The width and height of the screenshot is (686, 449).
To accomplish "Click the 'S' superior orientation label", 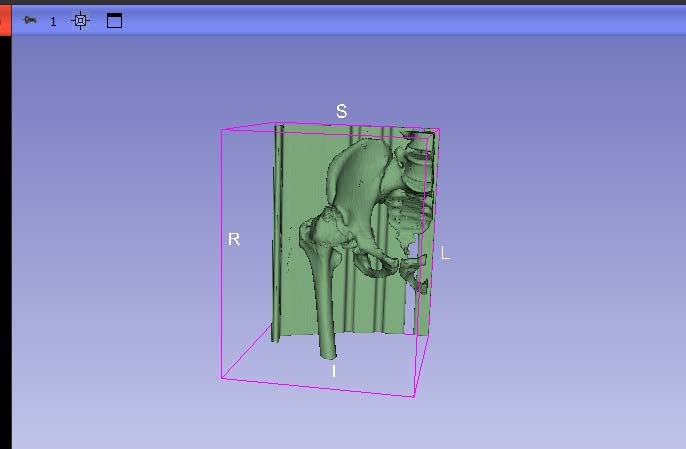I will click(x=342, y=111).
